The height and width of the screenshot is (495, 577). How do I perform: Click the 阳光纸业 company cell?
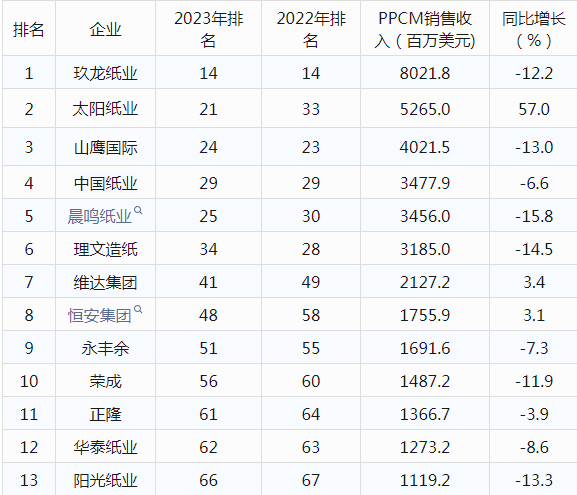[x=105, y=480]
